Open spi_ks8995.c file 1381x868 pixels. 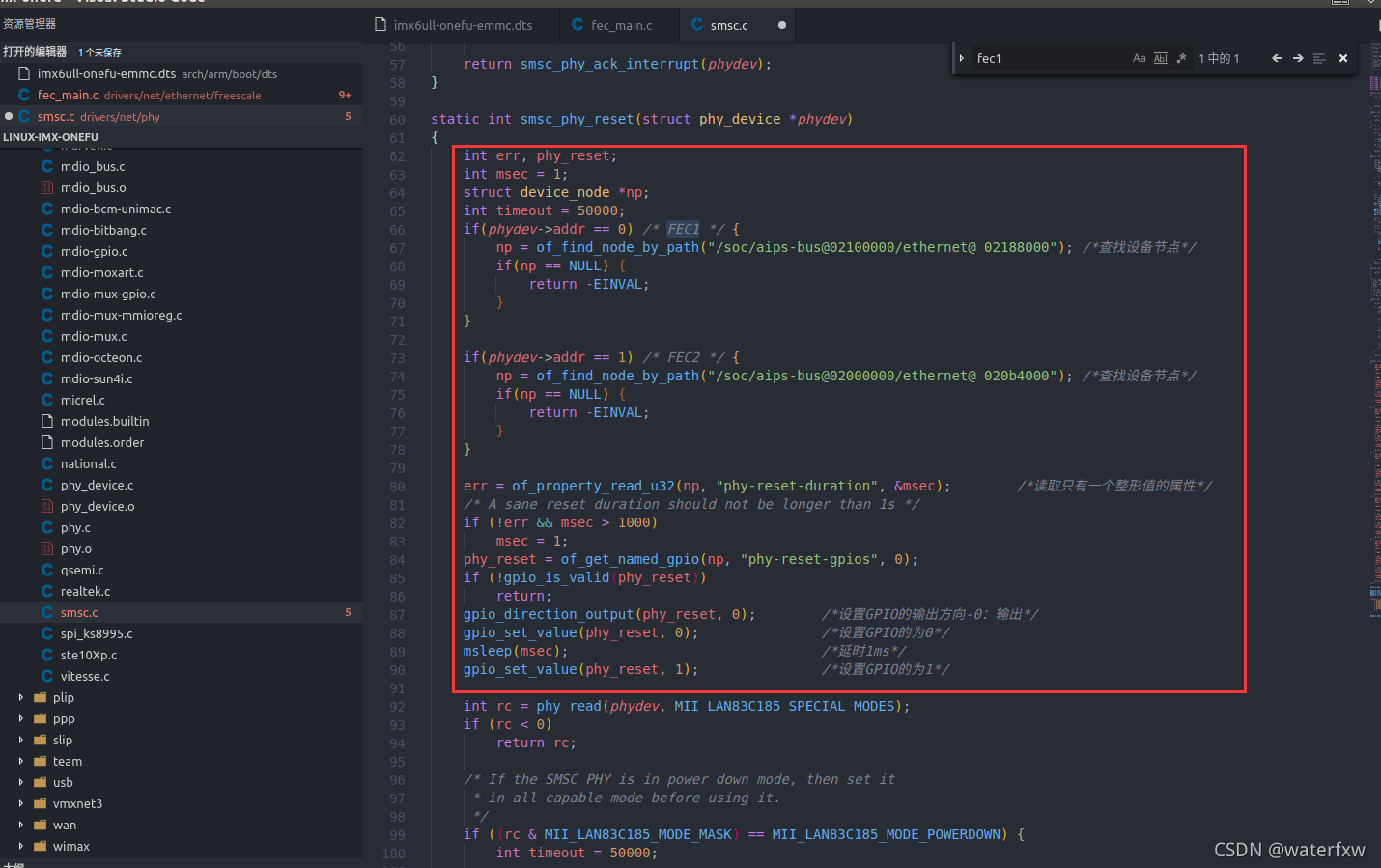[x=182, y=633]
